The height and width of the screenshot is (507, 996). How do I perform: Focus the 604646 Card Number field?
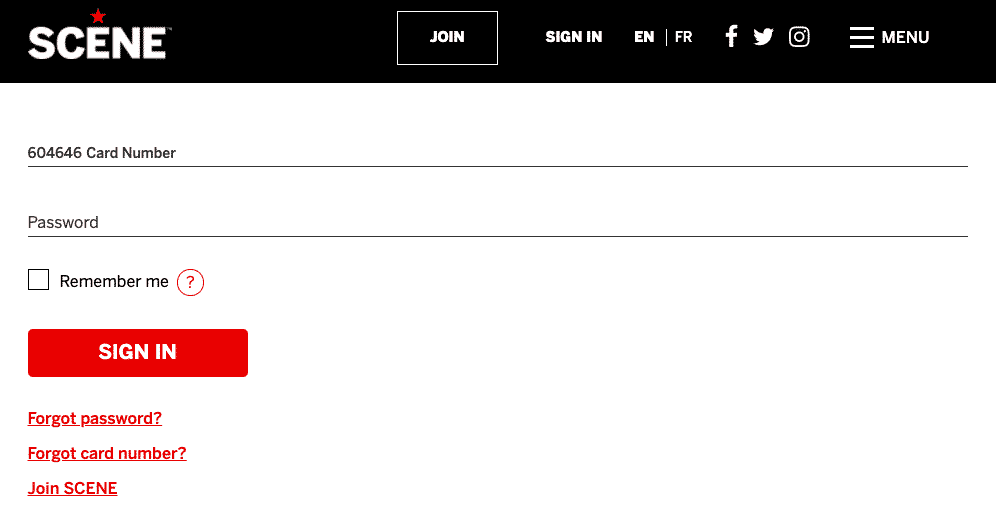497,153
